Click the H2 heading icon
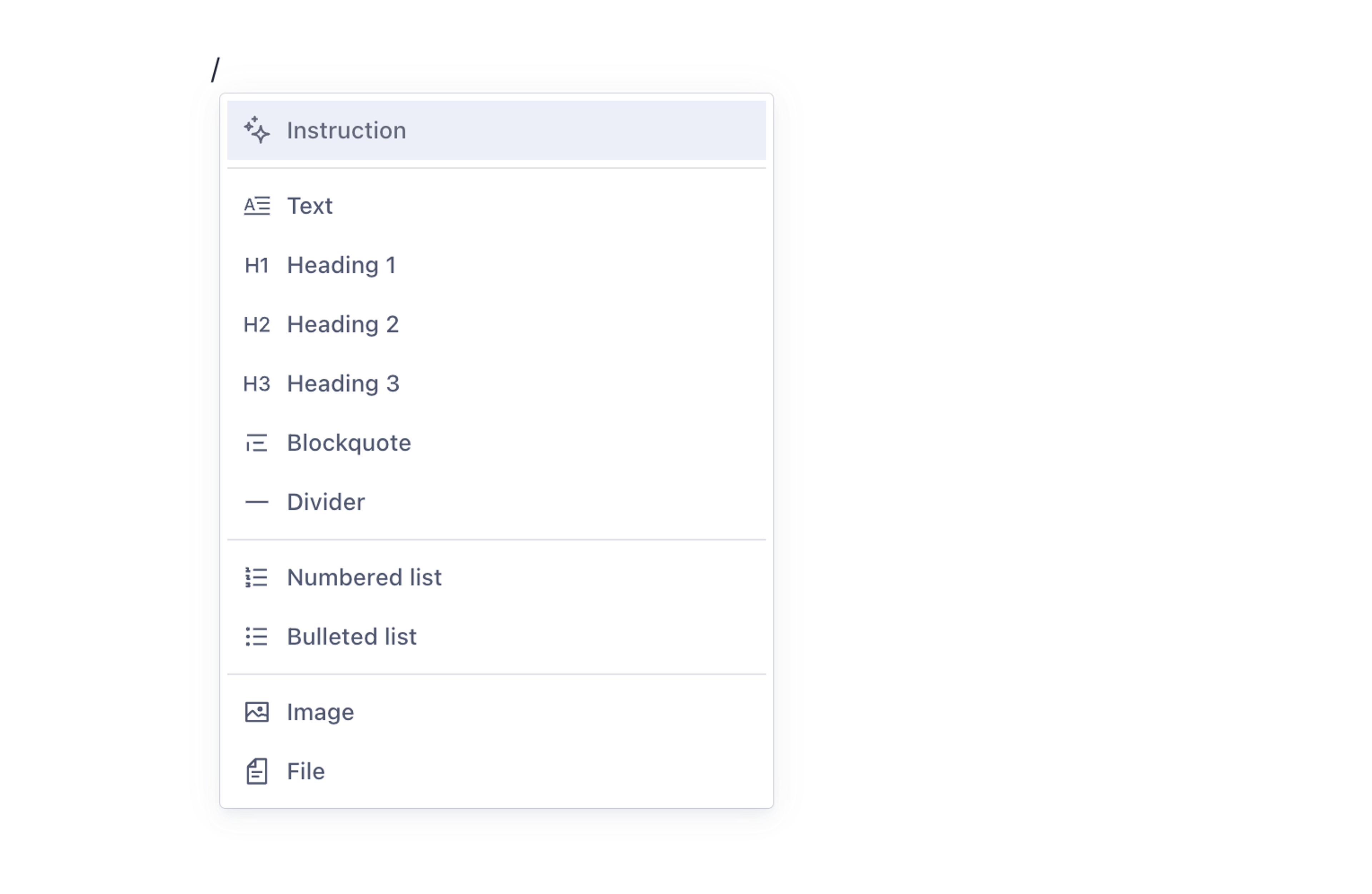This screenshot has height=894, width=1372. [x=257, y=325]
